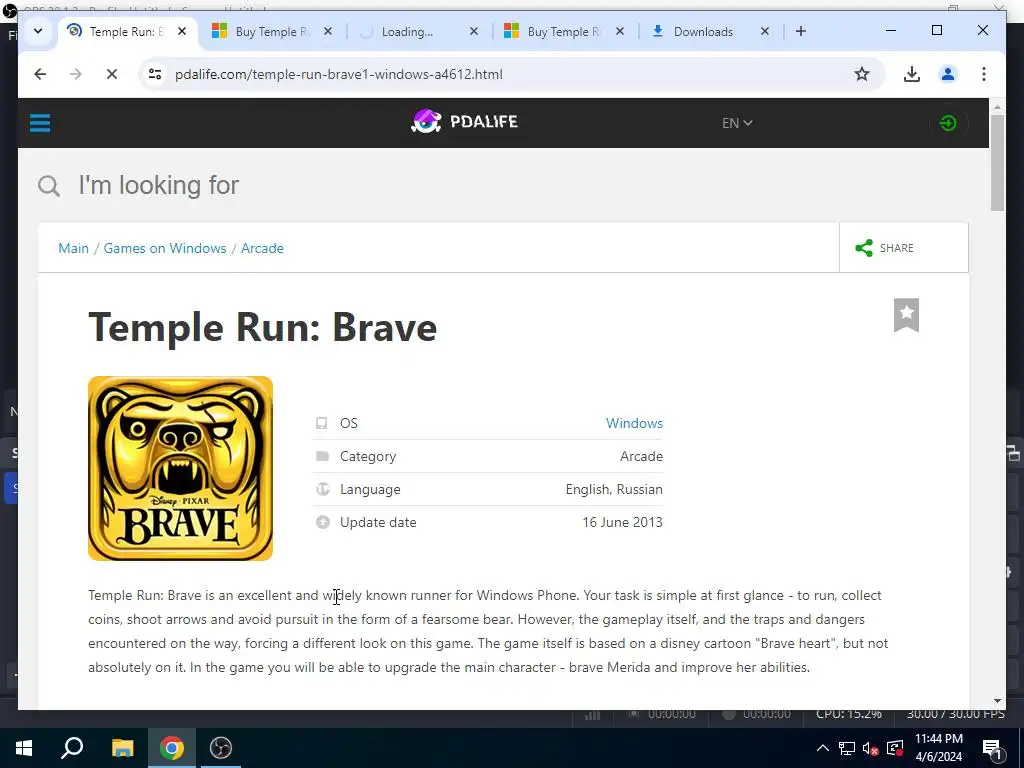Open the EN language dropdown

pyautogui.click(x=737, y=123)
